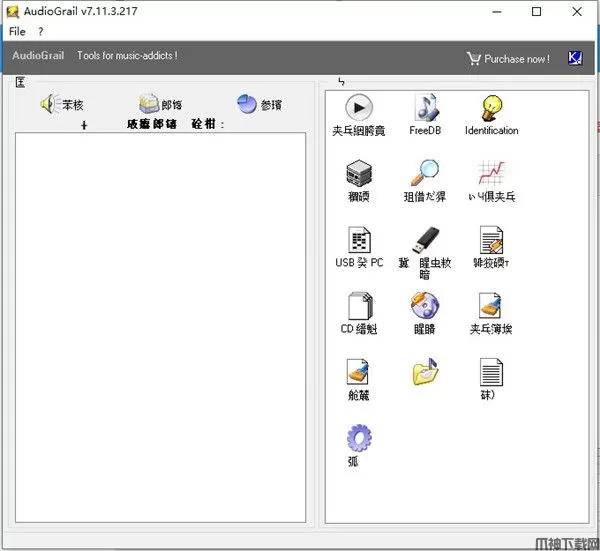
Task: Select the USB to PC tool
Action: coord(358,240)
